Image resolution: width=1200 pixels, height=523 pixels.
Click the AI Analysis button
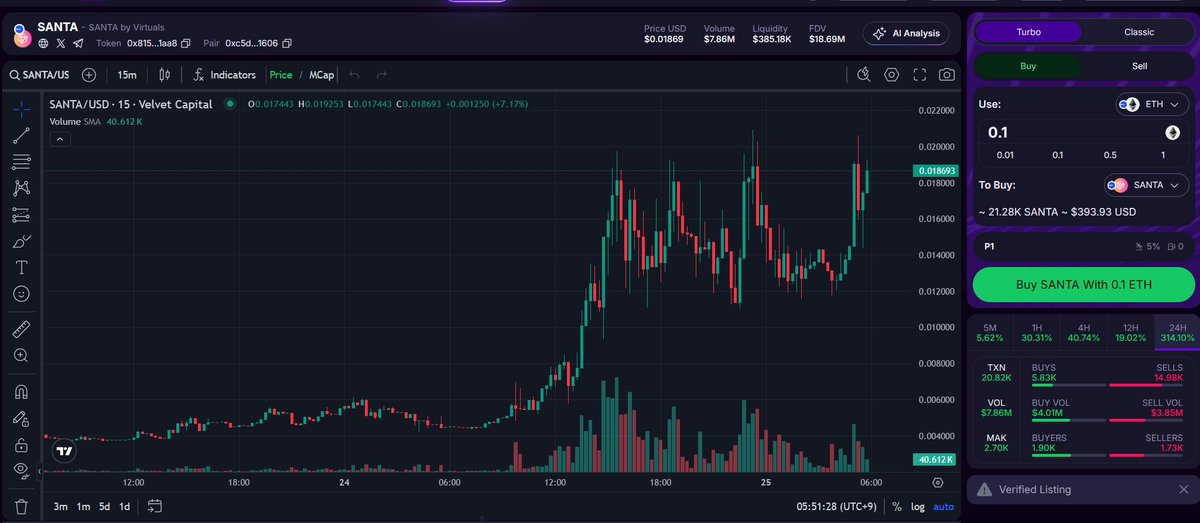[906, 33]
